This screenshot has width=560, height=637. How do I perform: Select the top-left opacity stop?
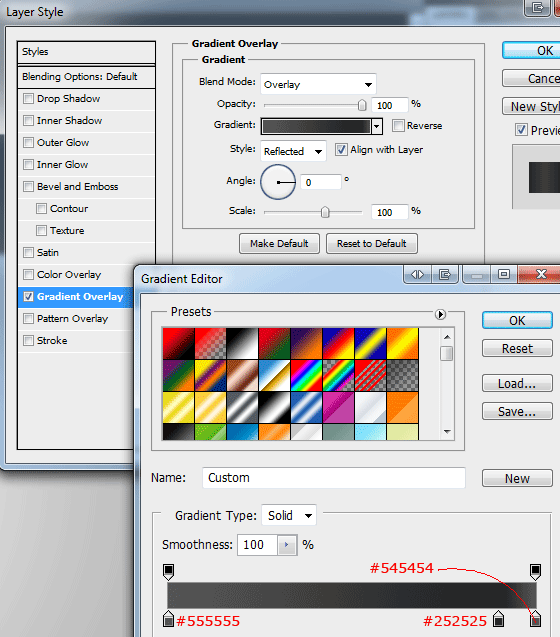tap(168, 572)
